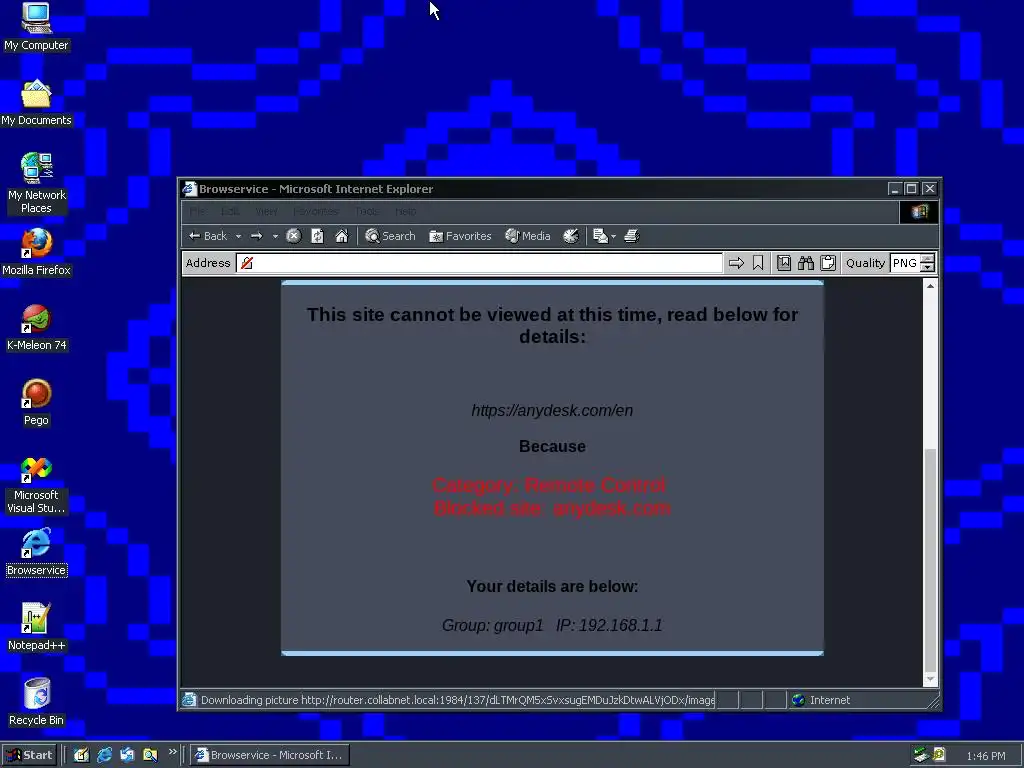Open the Forward history dropdown arrow
Screen dimensions: 1024x768
(275, 236)
